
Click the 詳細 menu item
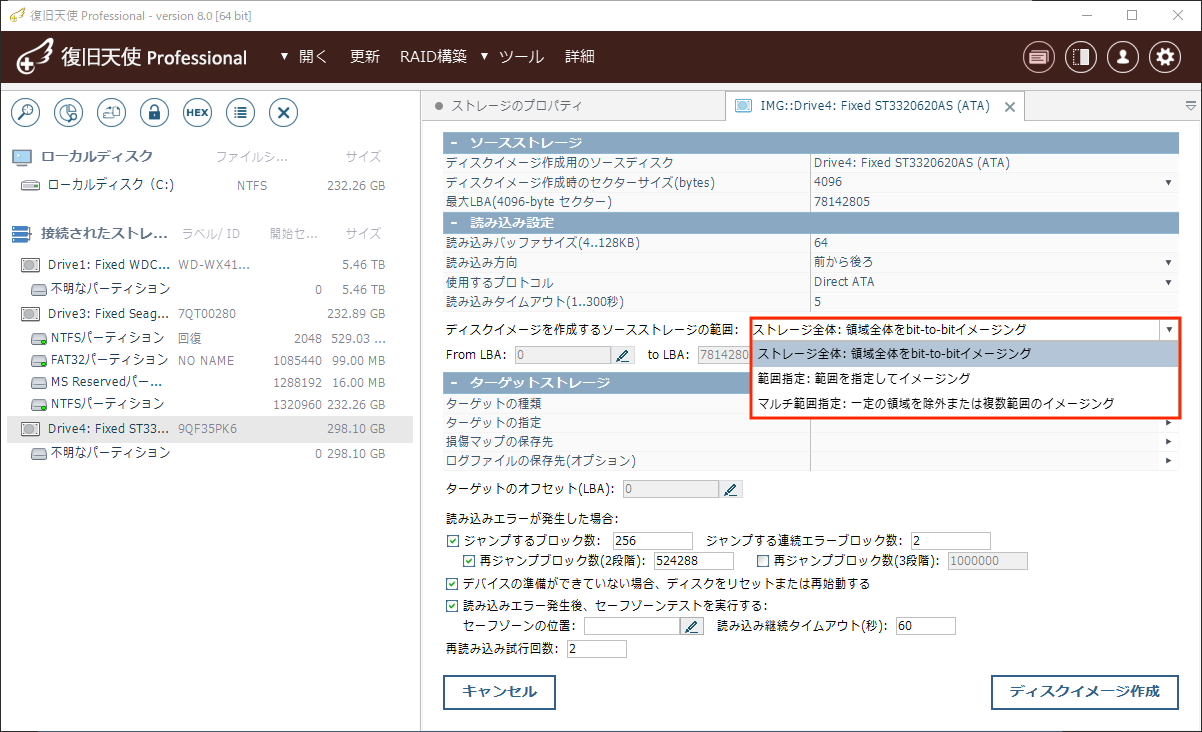tap(580, 57)
